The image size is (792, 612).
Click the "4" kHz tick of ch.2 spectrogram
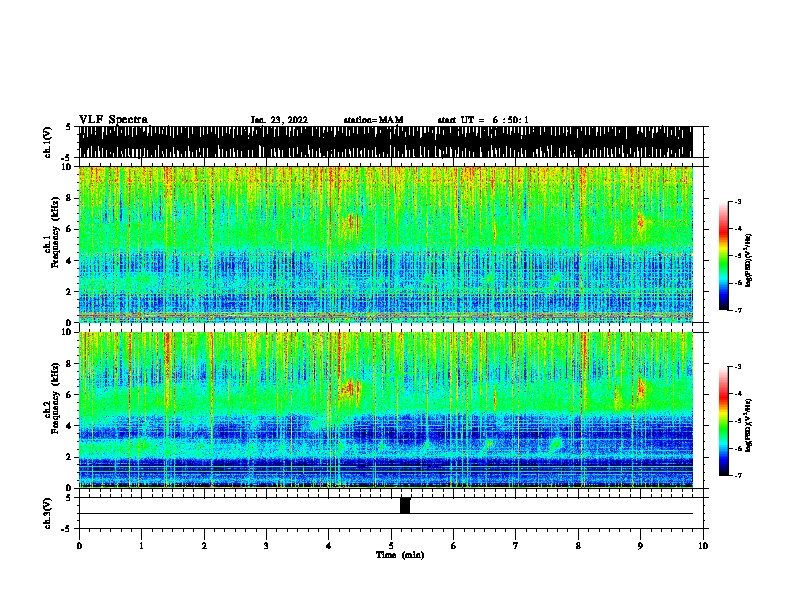pos(71,426)
